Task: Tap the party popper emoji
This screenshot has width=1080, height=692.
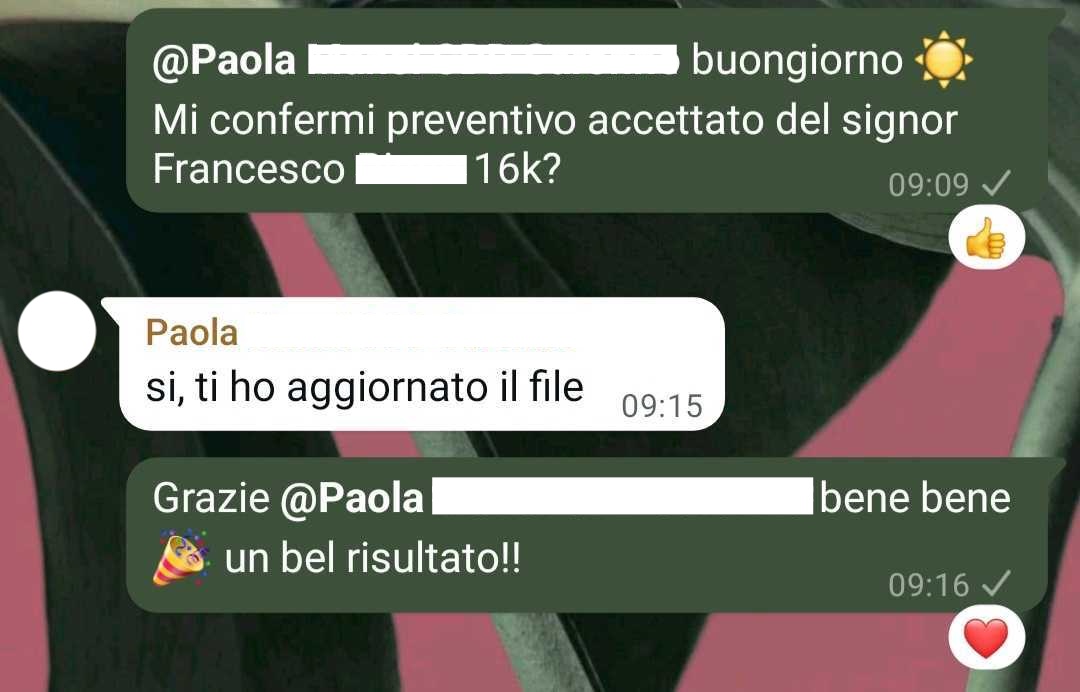Action: (x=180, y=558)
